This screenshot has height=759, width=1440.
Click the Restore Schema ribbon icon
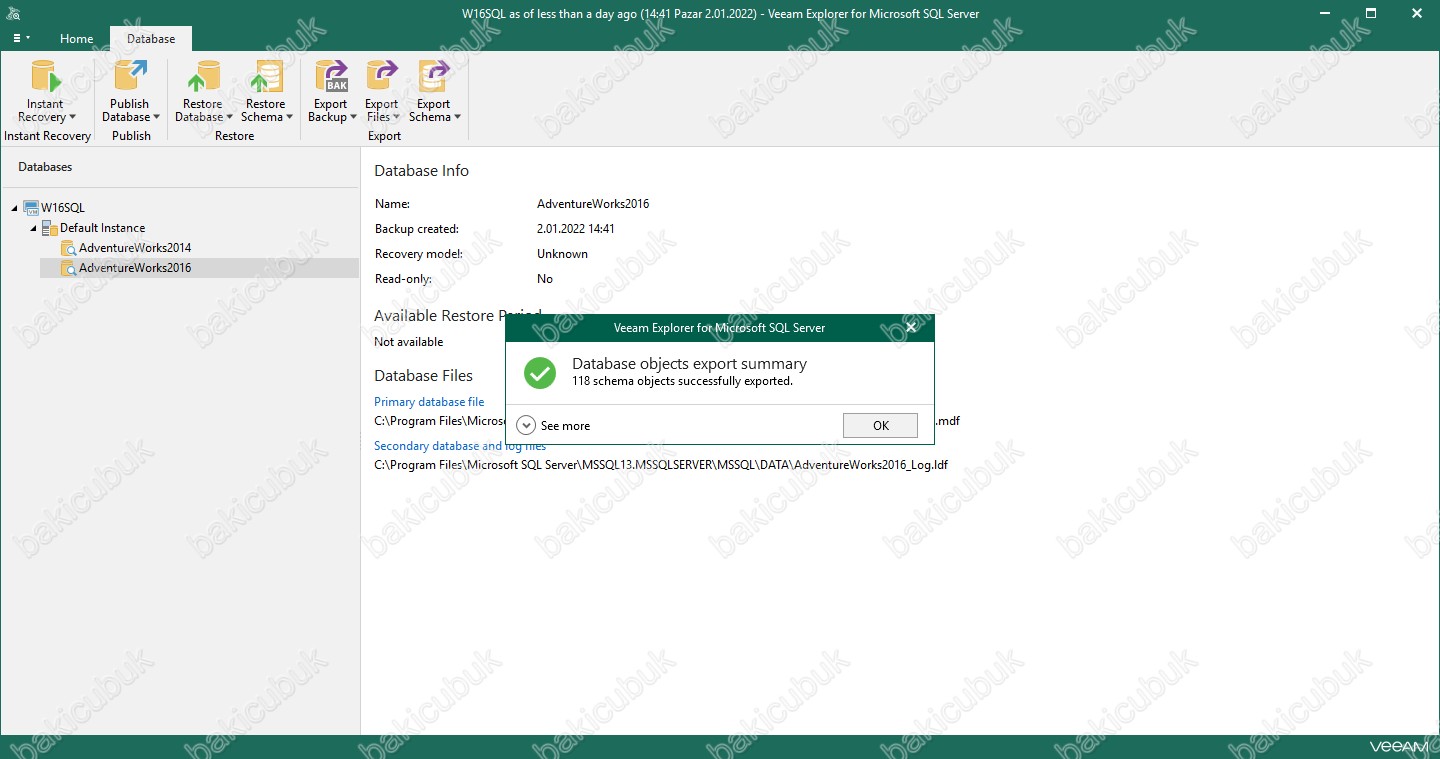point(265,77)
